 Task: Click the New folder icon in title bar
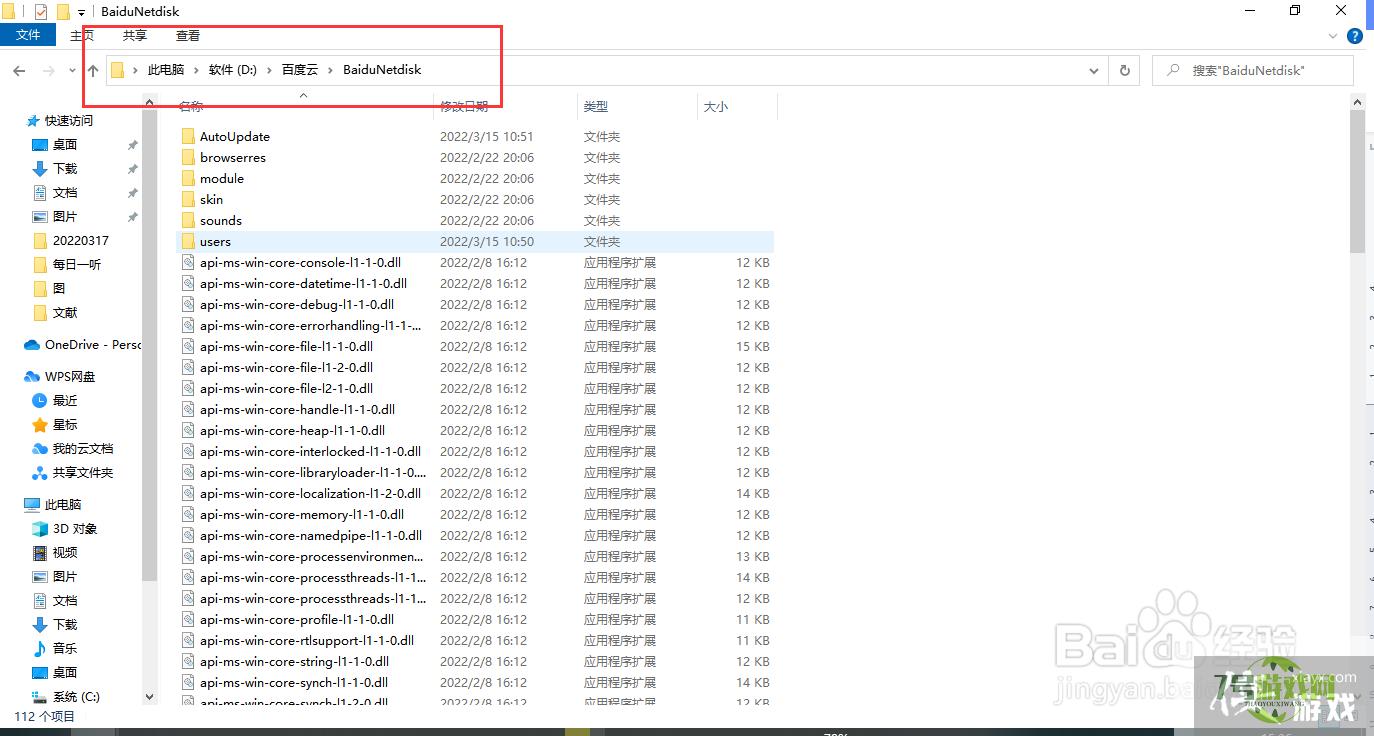pyautogui.click(x=62, y=12)
